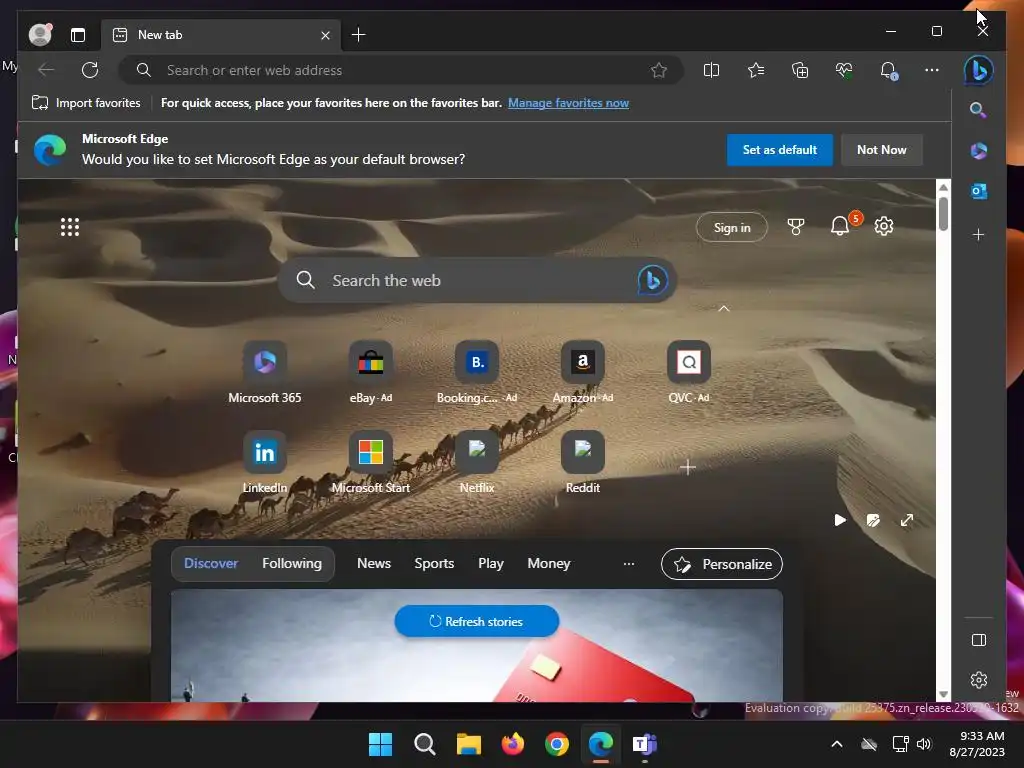Add a new quick link site

point(688,467)
